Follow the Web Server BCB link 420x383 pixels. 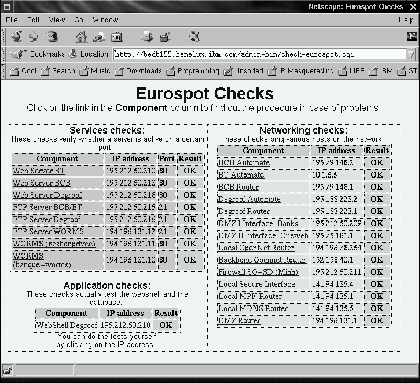(x=41, y=183)
